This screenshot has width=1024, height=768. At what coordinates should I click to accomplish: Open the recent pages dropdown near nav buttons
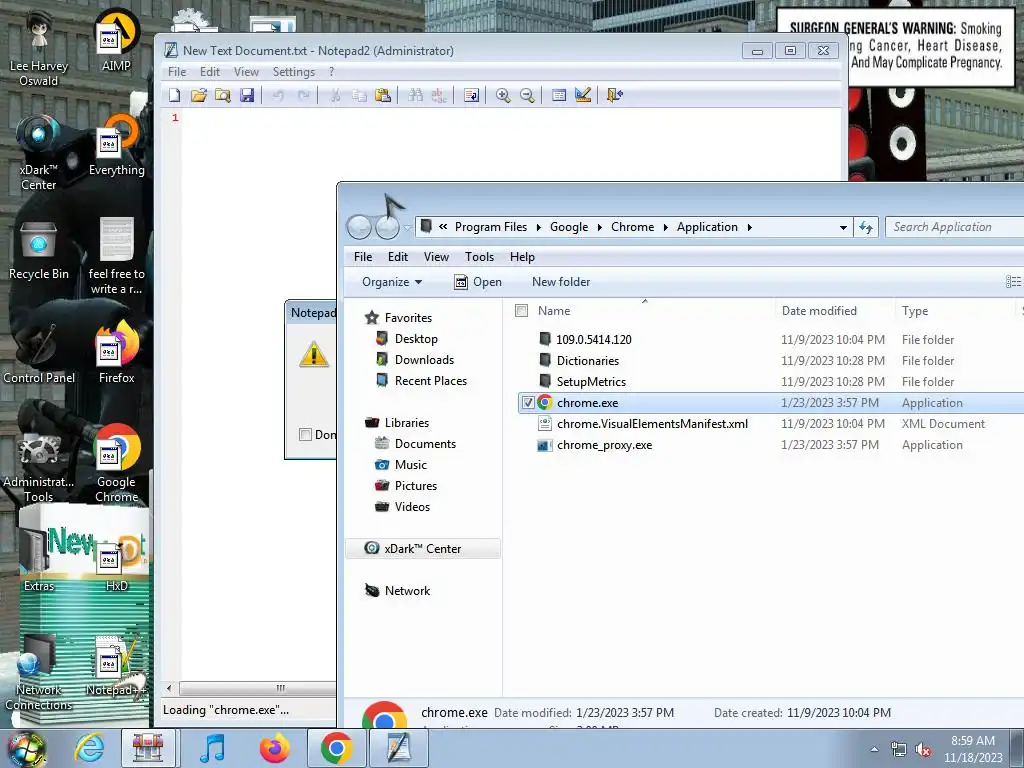(408, 227)
